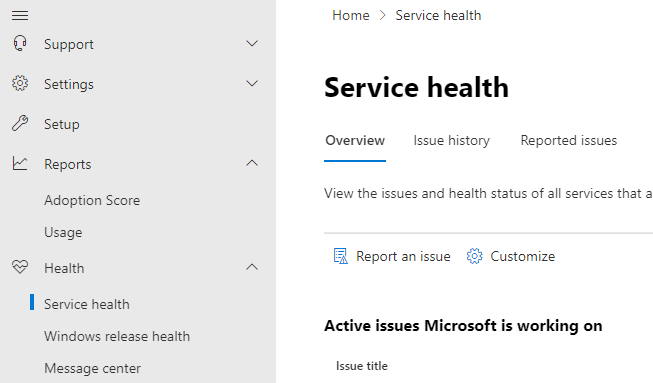
Task: Open Message center in sidebar
Action: point(92,368)
